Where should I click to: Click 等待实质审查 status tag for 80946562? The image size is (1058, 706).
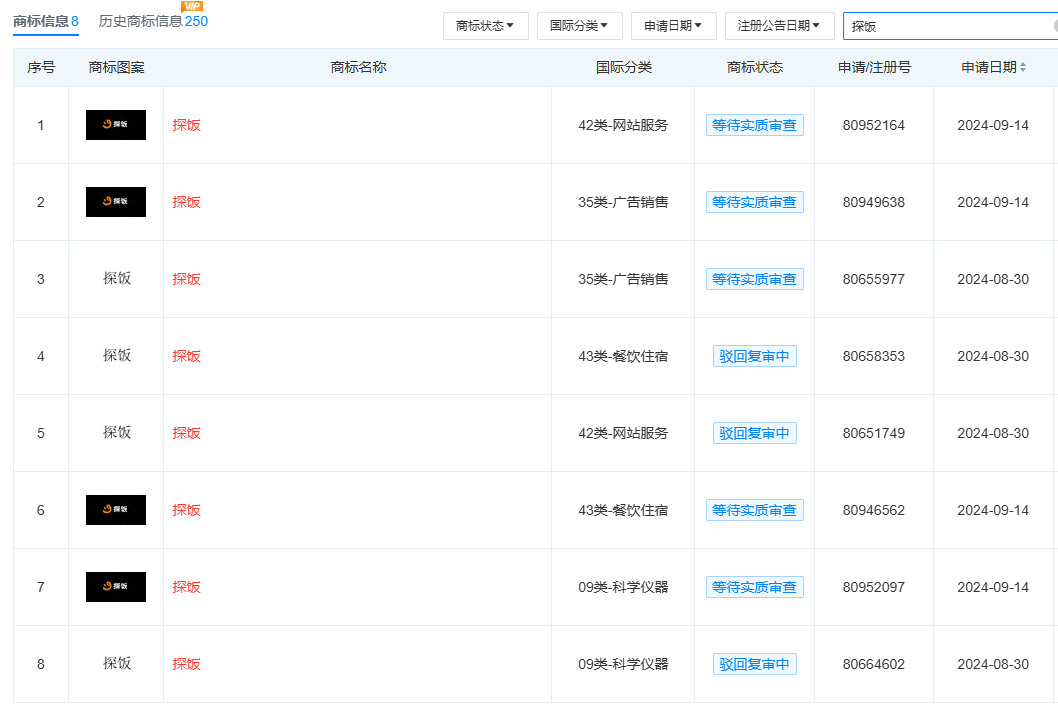point(754,510)
